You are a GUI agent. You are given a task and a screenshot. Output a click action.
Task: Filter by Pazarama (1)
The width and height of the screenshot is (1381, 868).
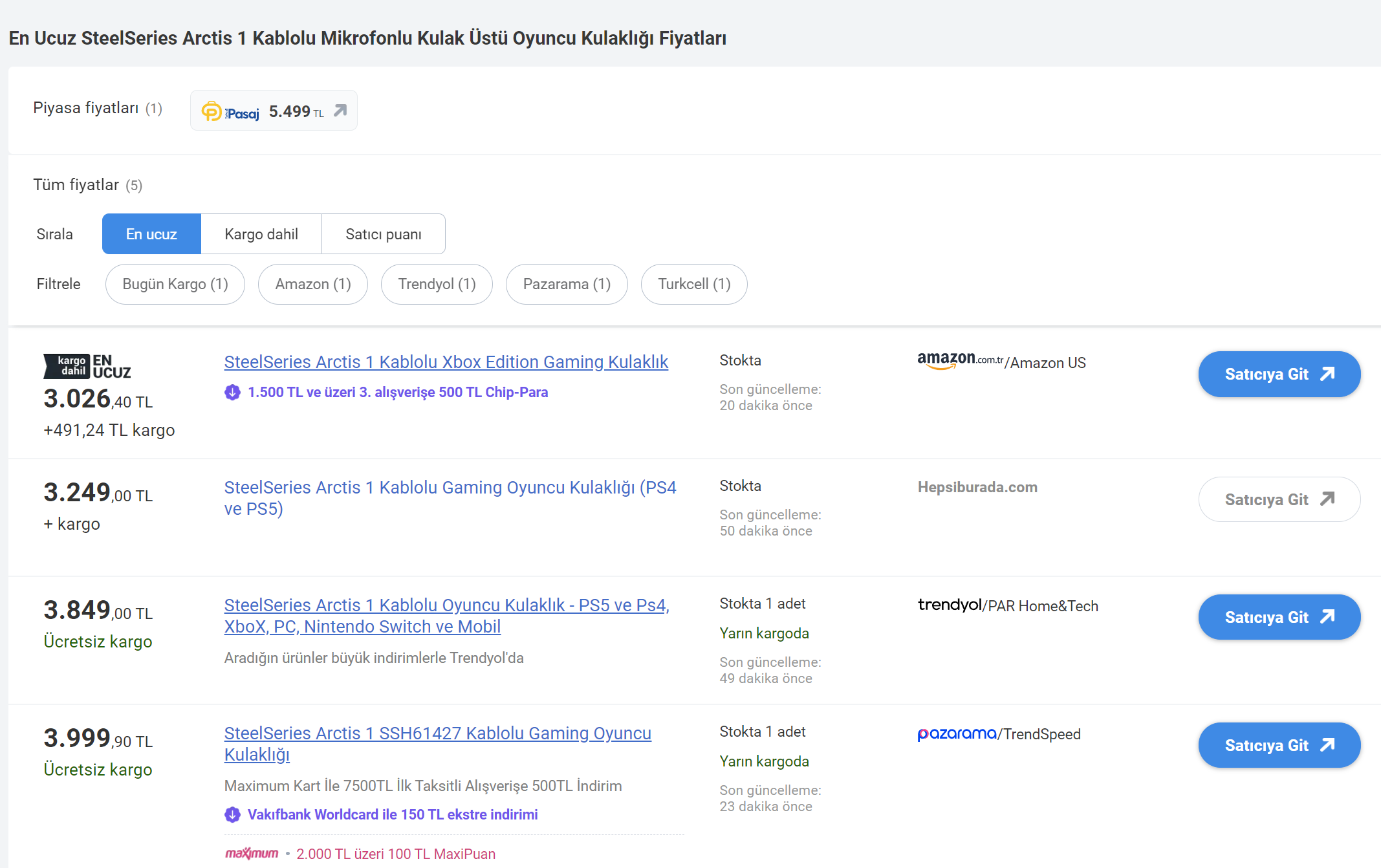pyautogui.click(x=567, y=284)
